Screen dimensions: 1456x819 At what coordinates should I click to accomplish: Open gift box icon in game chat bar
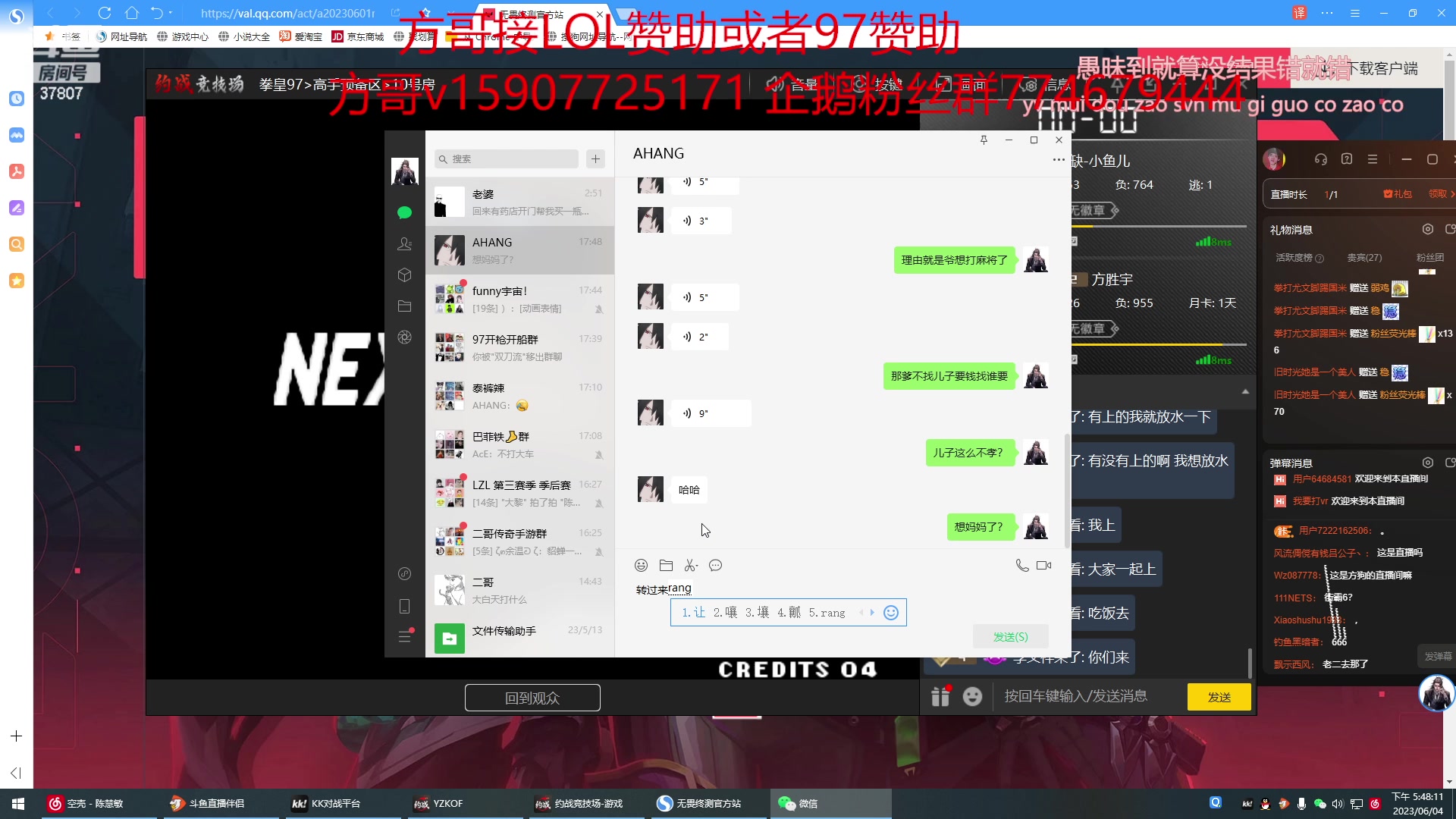[x=941, y=695]
